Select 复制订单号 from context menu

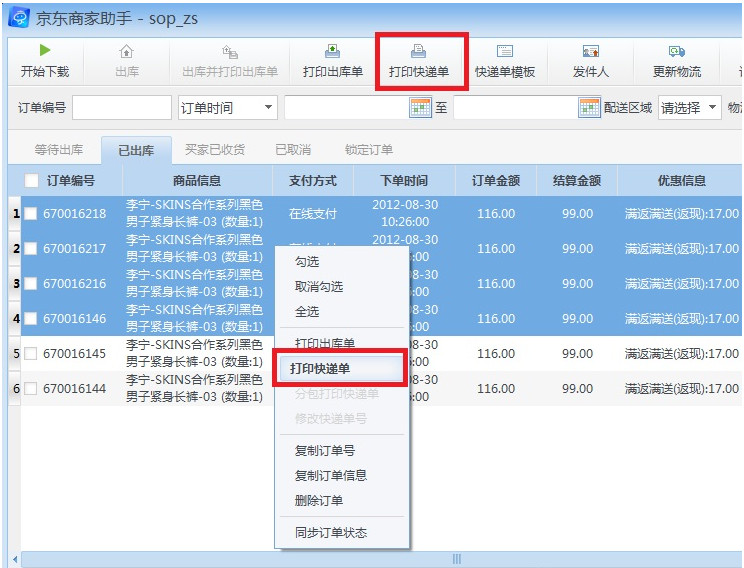[324, 451]
